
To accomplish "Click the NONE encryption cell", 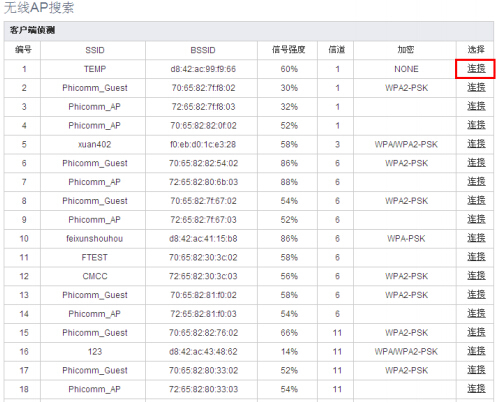I will coord(406,69).
